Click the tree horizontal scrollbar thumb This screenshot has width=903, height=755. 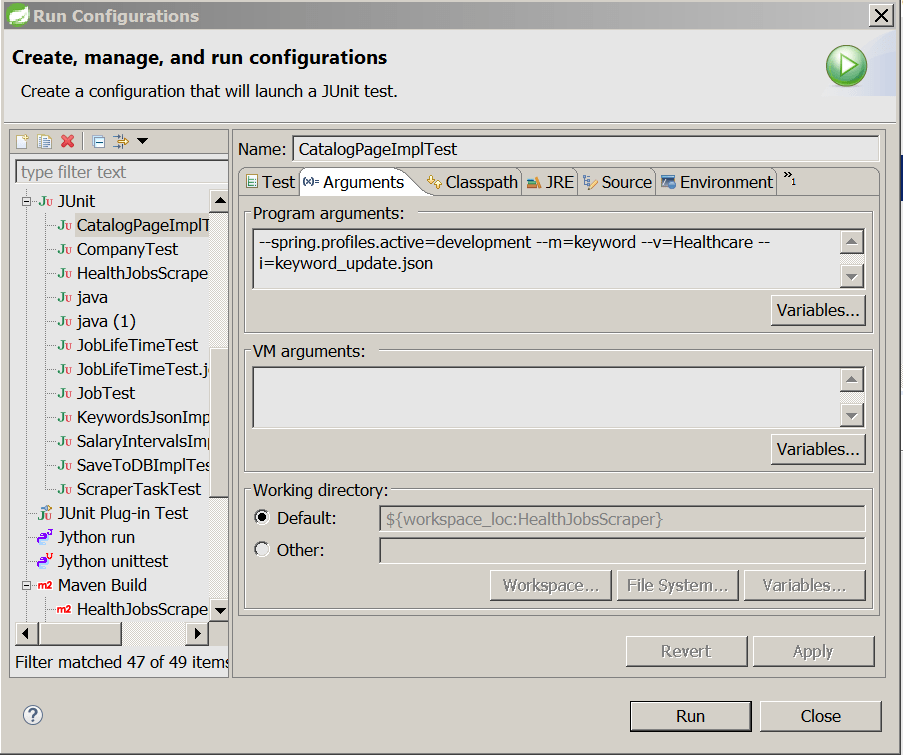(79, 633)
